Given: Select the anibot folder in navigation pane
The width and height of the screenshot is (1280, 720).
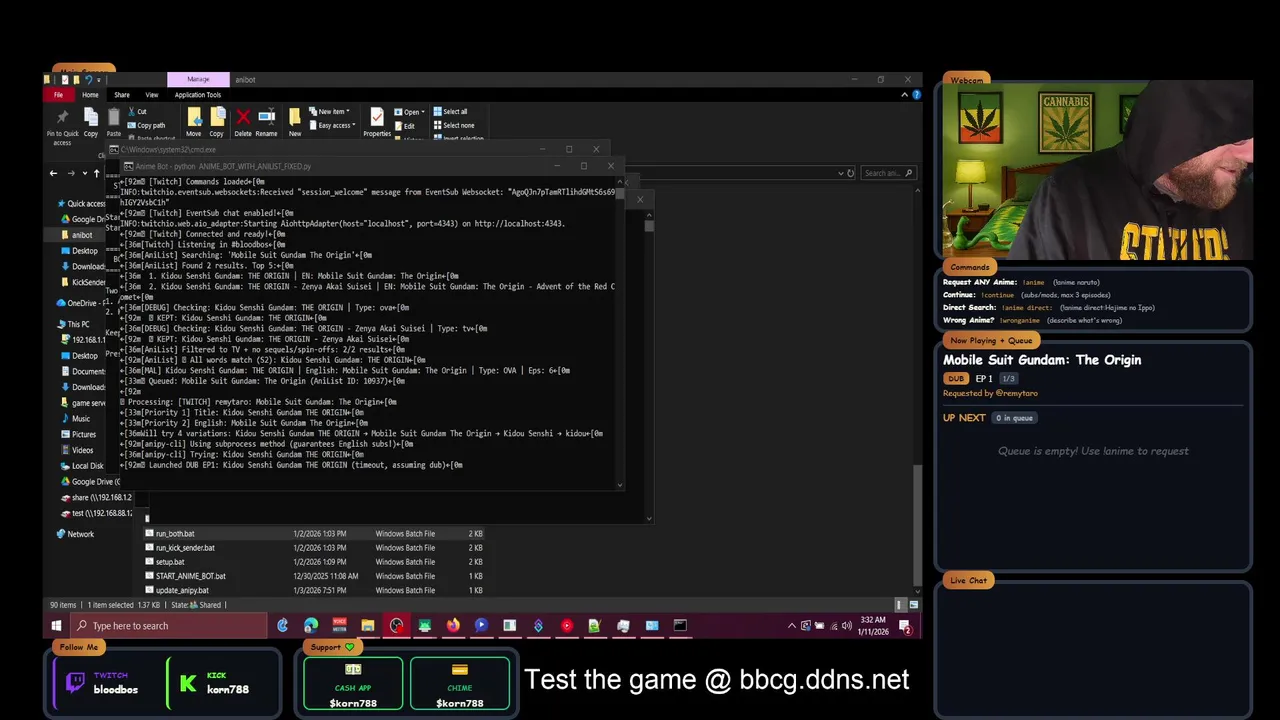Looking at the screenshot, I should pyautogui.click(x=82, y=235).
